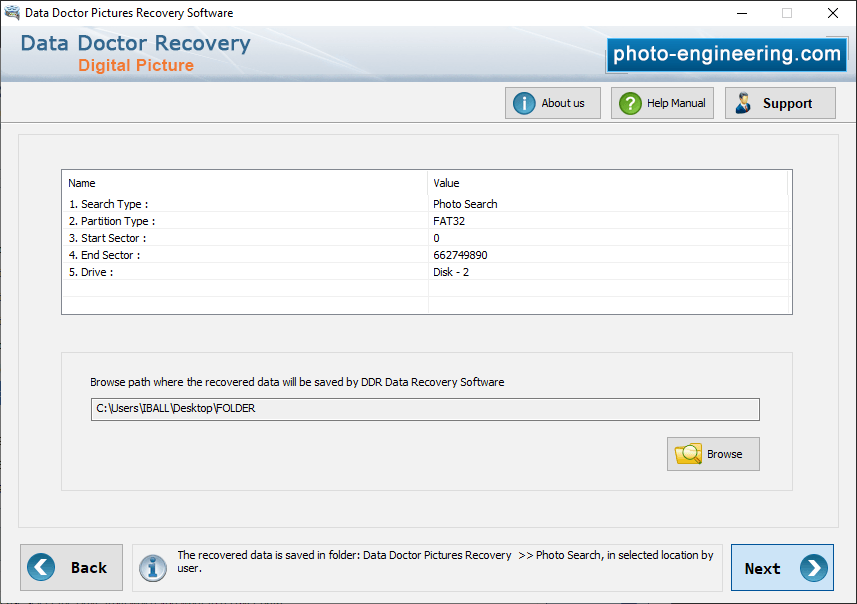Viewport: 857px width, 604px height.
Task: Minimize the Data Doctor window
Action: [742, 13]
